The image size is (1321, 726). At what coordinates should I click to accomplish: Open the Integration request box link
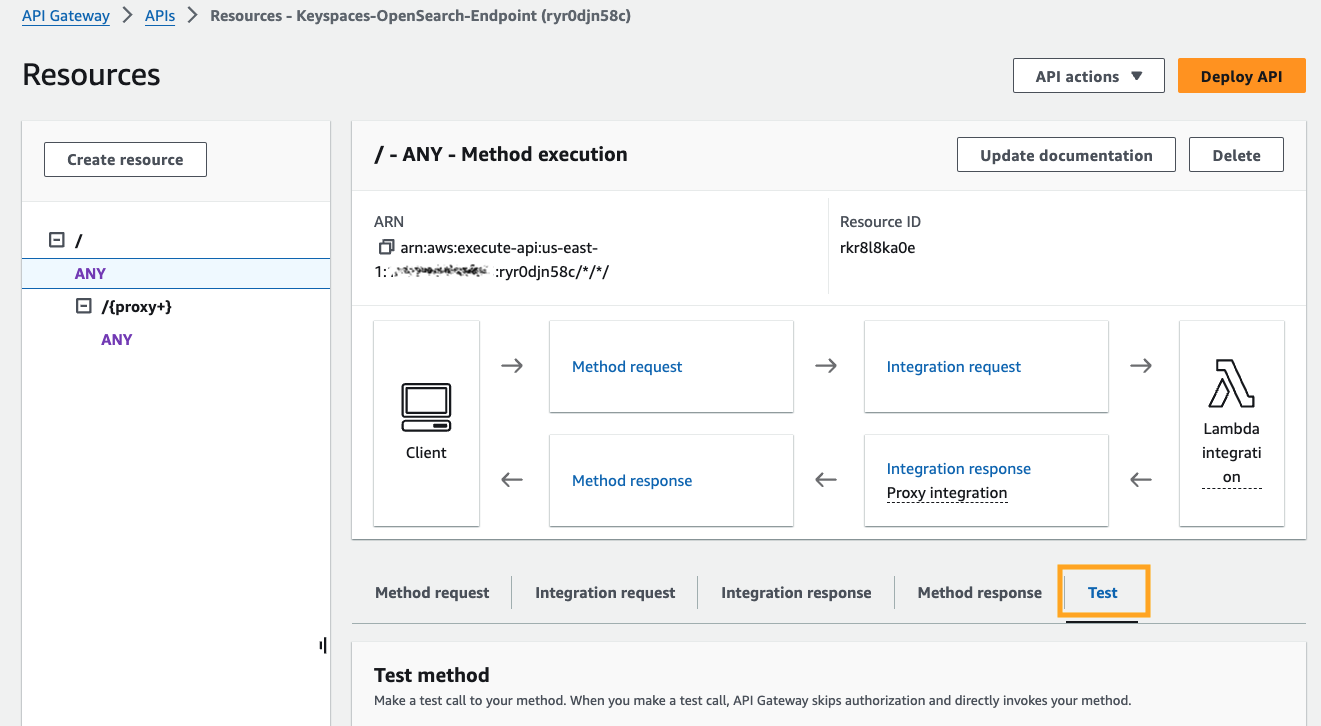pyautogui.click(x=953, y=367)
